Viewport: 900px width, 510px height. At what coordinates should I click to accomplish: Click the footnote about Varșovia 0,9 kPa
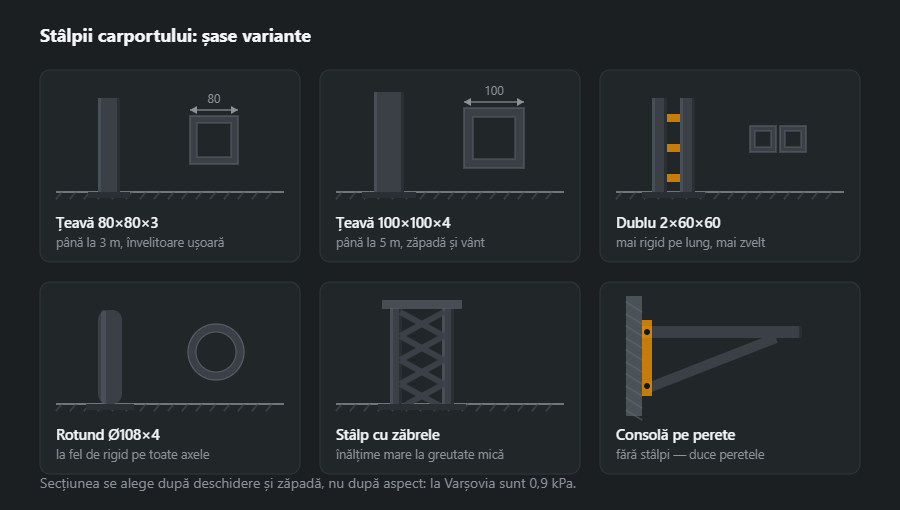(x=308, y=484)
